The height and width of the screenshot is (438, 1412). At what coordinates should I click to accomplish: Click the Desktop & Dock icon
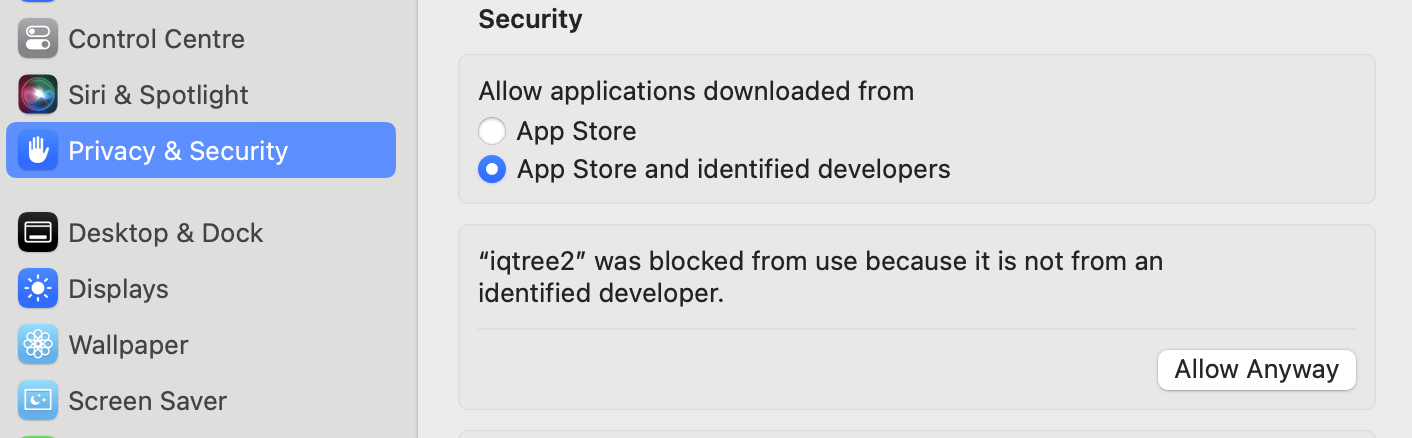tap(38, 232)
